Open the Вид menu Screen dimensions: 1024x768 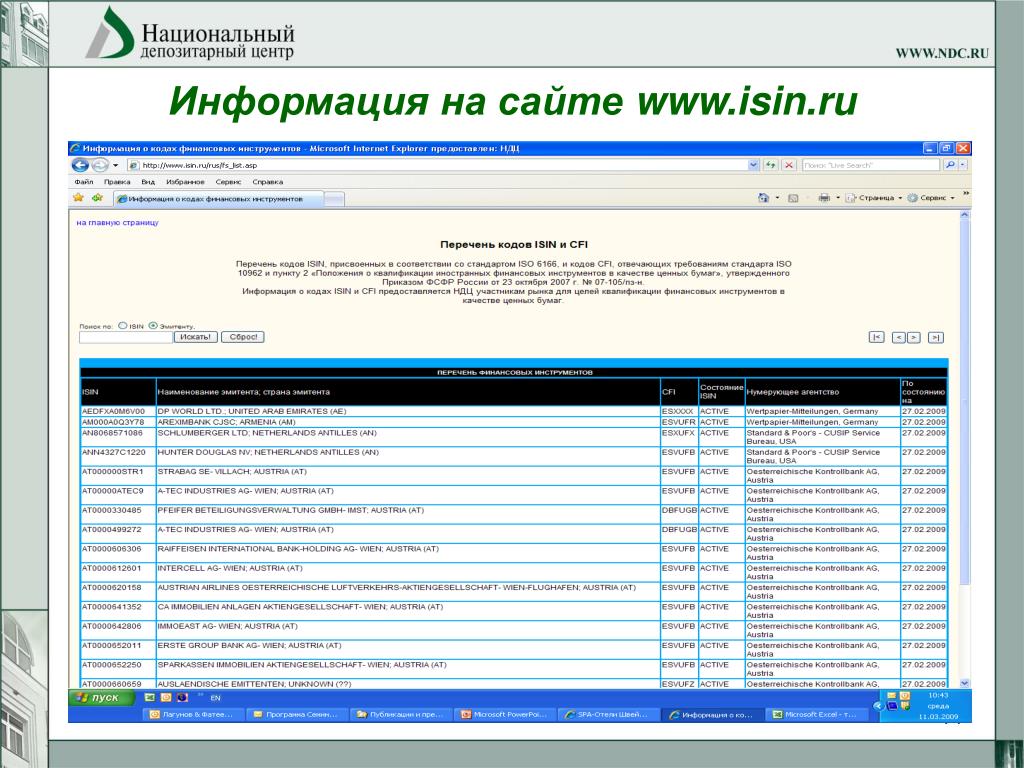pos(148,182)
